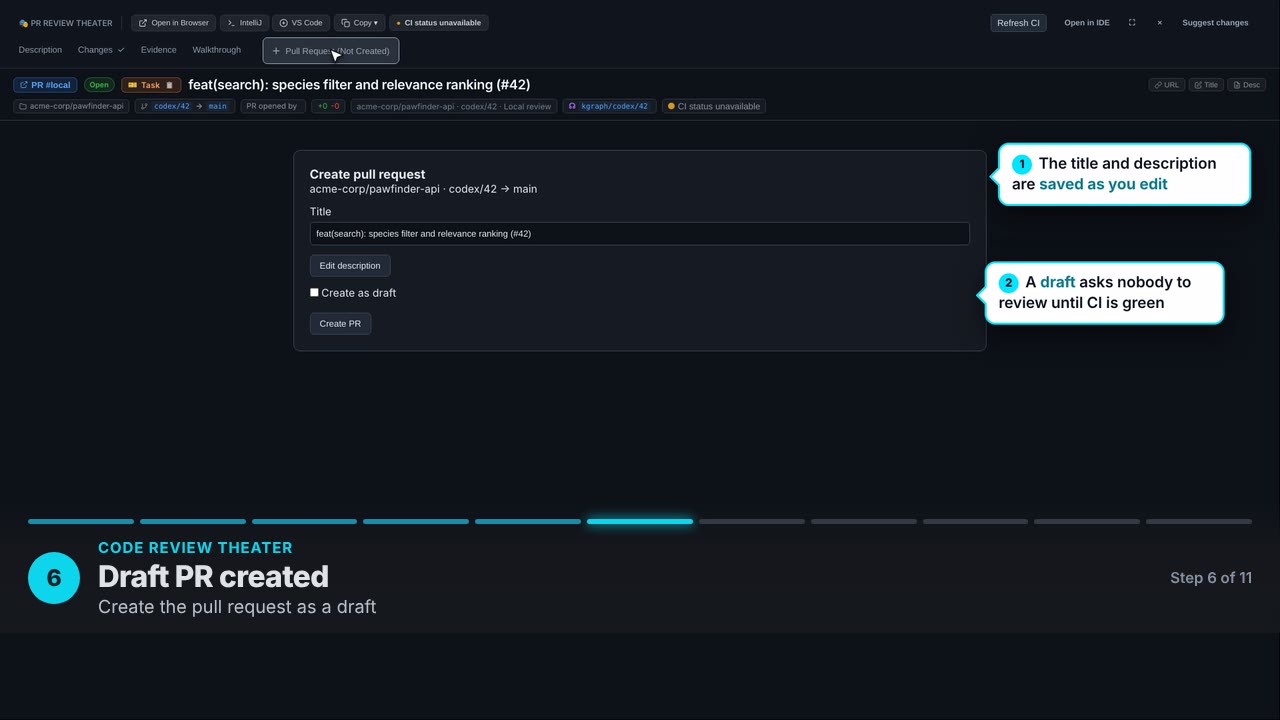
Task: Launch VS Code from the toolbar
Action: 301,23
